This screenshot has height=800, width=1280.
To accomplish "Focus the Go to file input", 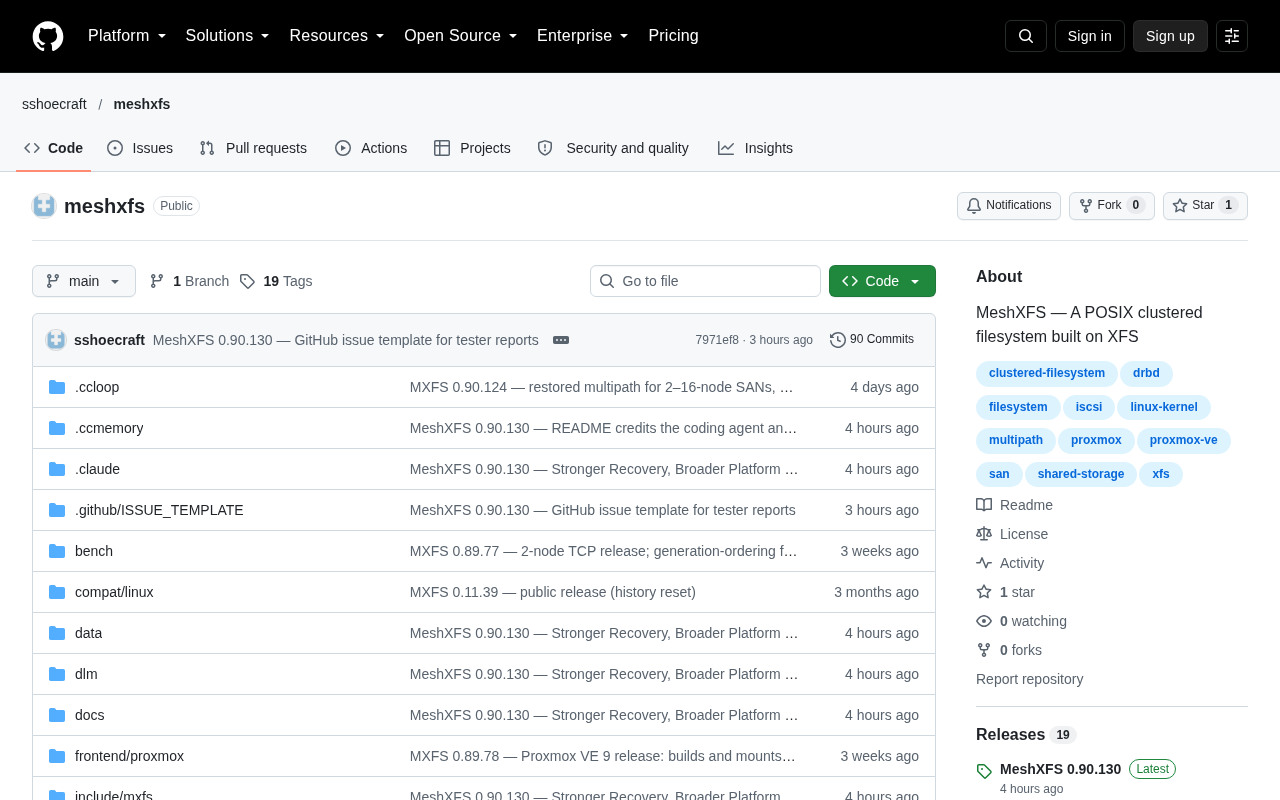I will pyautogui.click(x=705, y=281).
